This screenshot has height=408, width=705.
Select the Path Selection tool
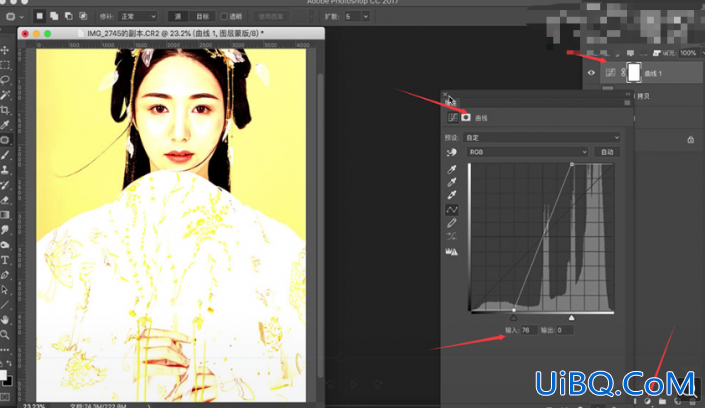(x=5, y=290)
